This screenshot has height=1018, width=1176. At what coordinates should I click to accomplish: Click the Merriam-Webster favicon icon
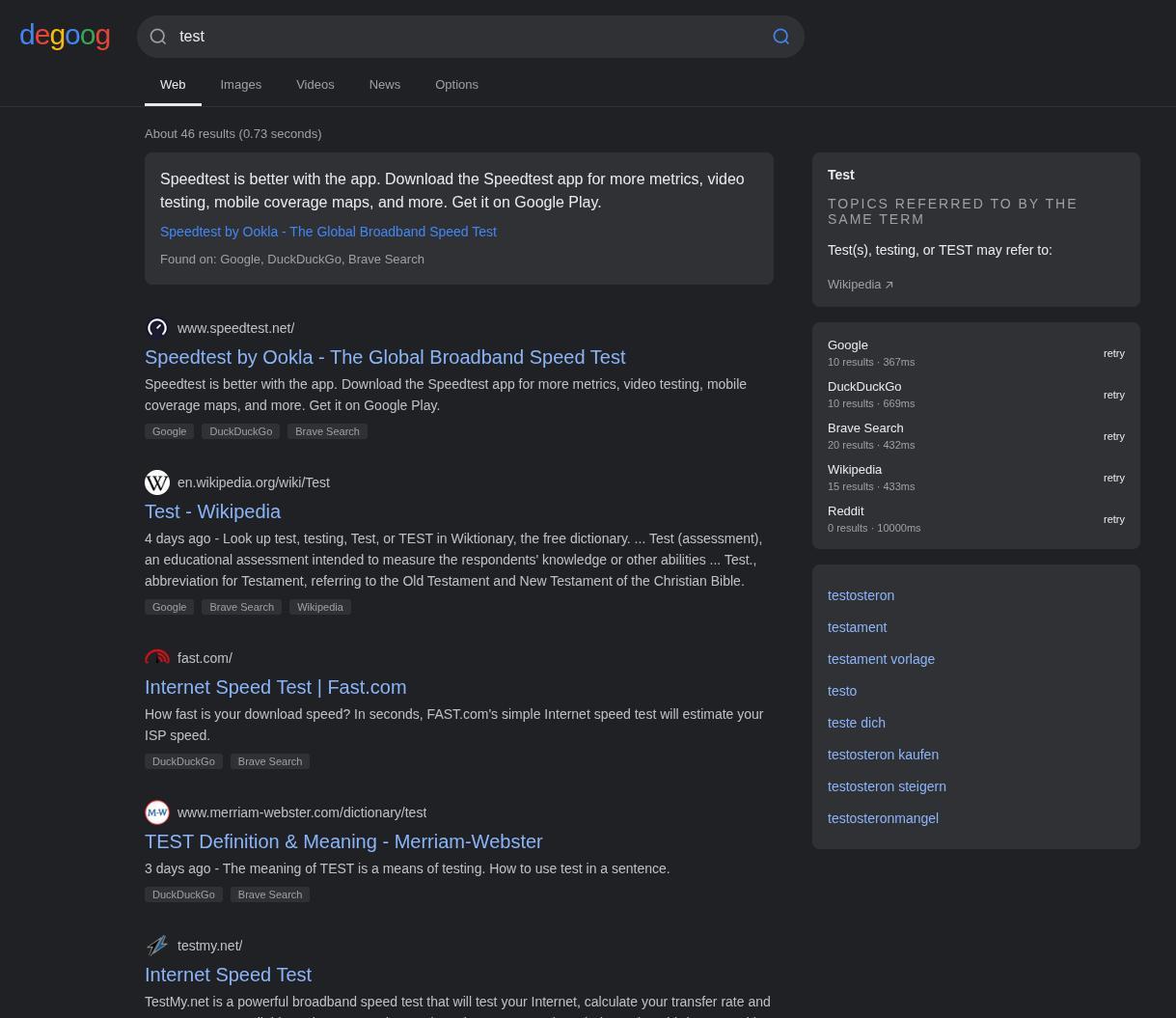pyautogui.click(x=157, y=812)
